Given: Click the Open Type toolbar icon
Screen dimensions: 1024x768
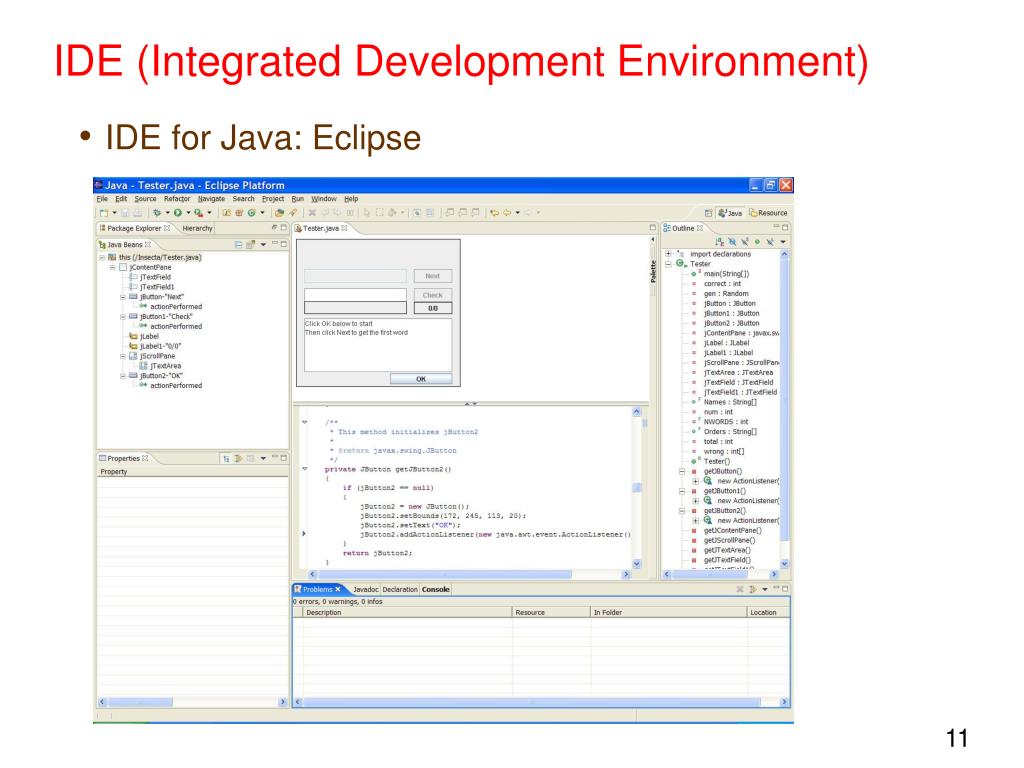Looking at the screenshot, I should (x=280, y=213).
